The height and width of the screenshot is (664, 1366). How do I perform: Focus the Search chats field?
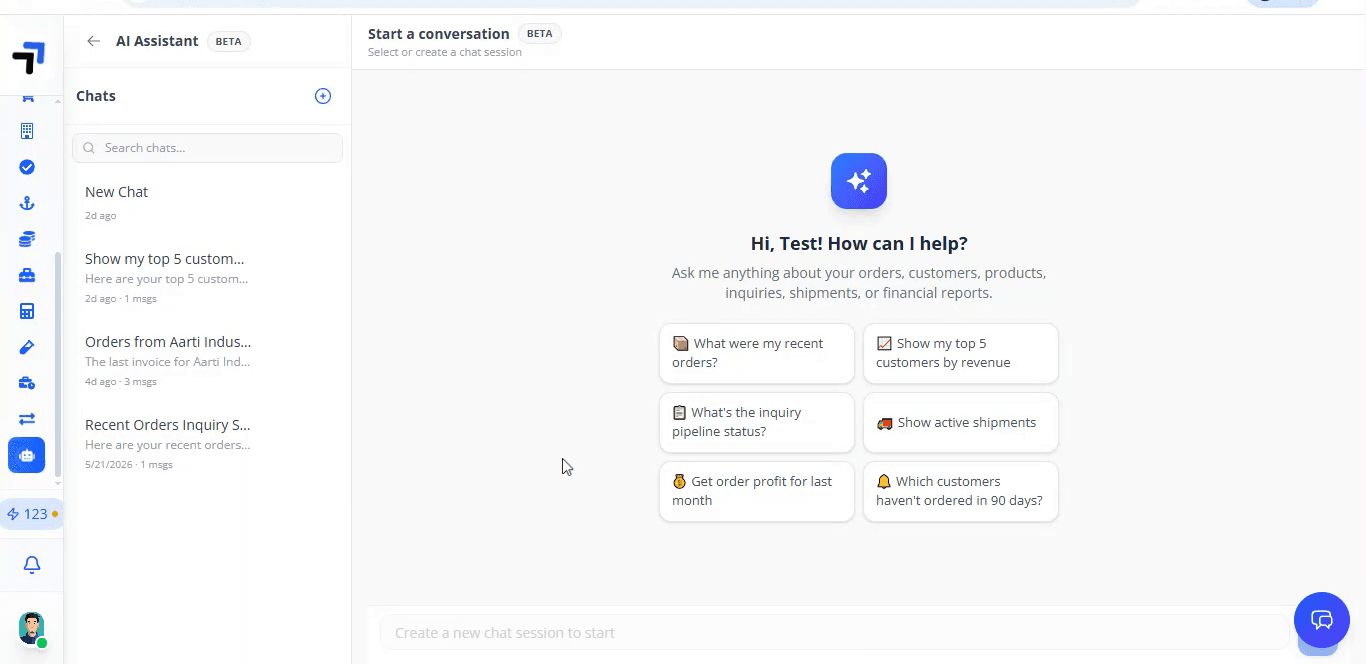coord(208,148)
